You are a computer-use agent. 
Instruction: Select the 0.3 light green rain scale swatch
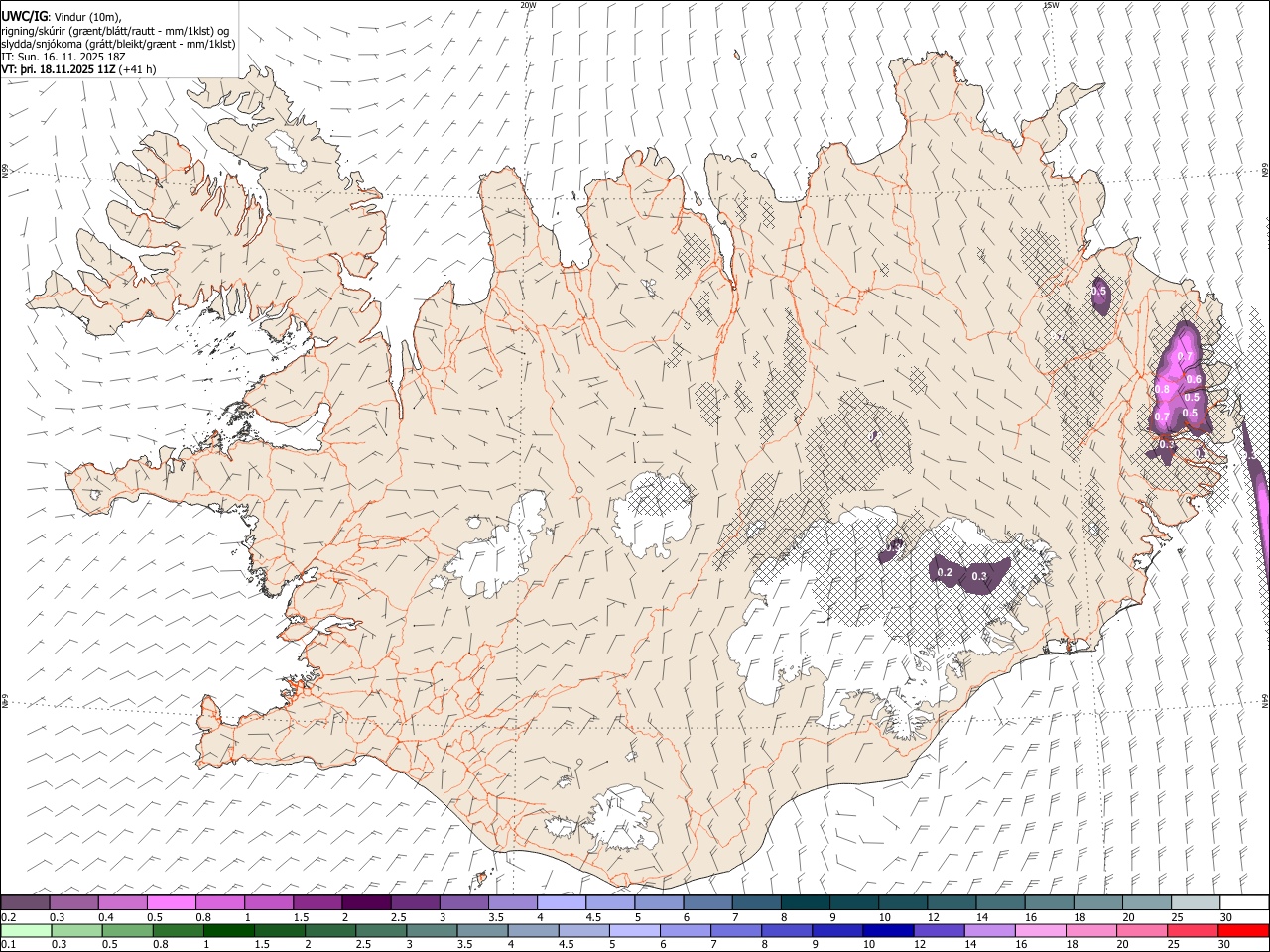click(x=76, y=931)
